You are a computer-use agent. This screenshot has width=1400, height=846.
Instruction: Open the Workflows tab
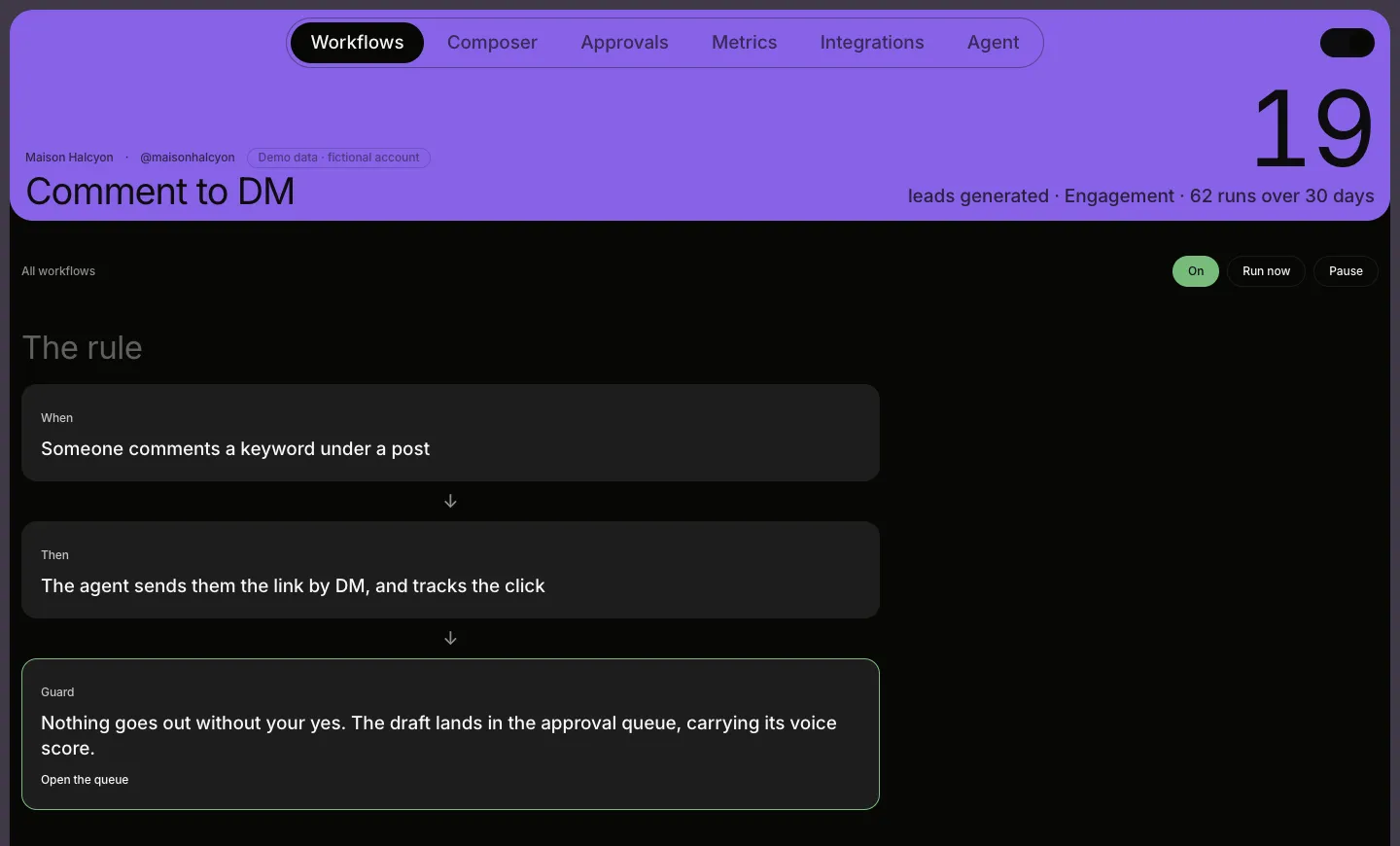[357, 43]
